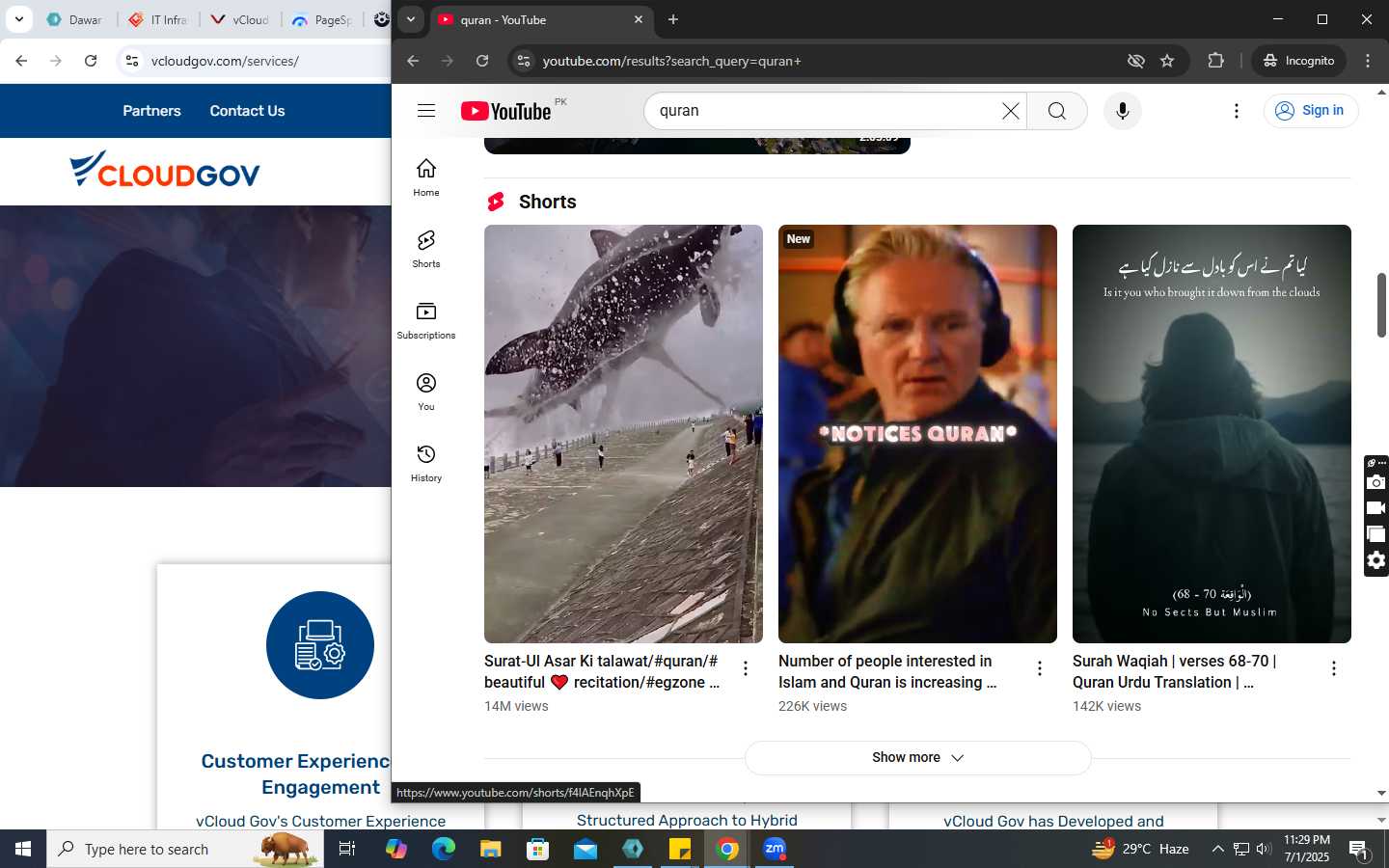Viewport: 1389px width, 868px height.
Task: Open Partners on vCloudGov site
Action: click(x=151, y=111)
